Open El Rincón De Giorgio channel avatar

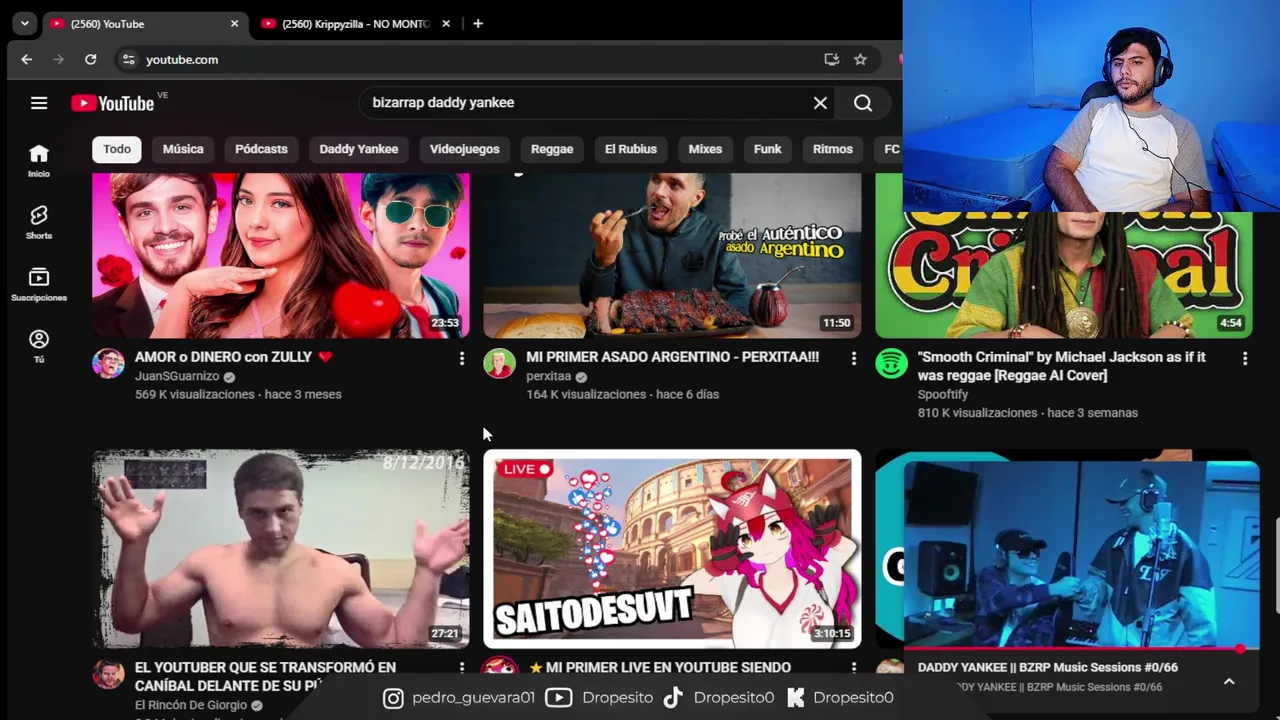click(108, 674)
